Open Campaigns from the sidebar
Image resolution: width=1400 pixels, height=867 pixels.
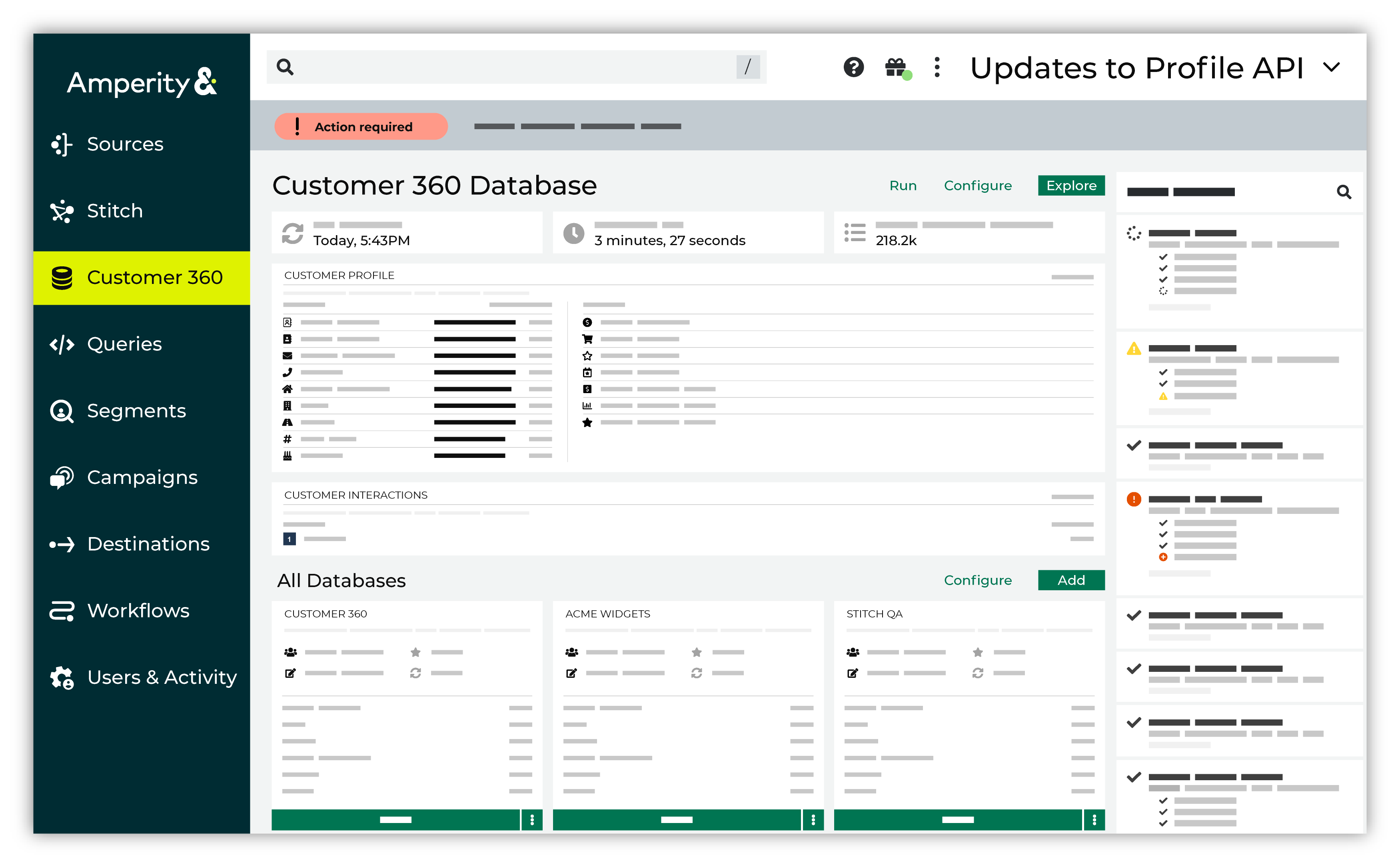(141, 477)
